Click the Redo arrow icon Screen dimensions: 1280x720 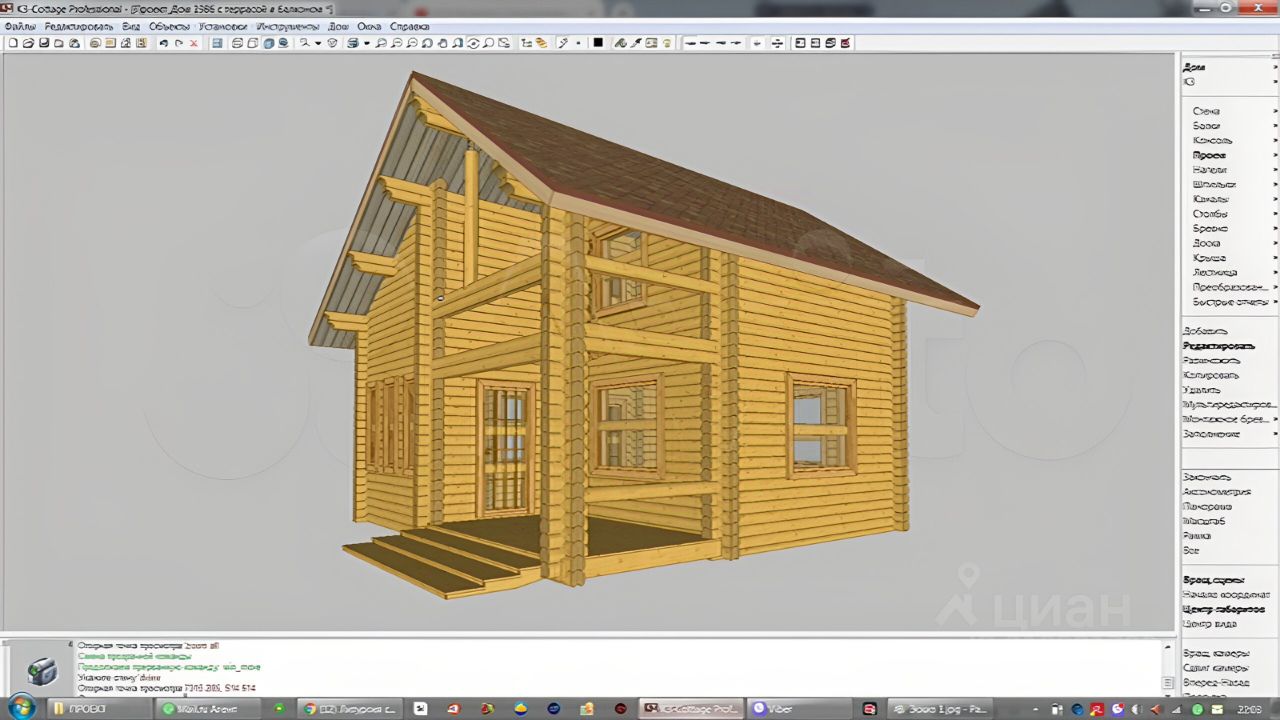[x=179, y=43]
